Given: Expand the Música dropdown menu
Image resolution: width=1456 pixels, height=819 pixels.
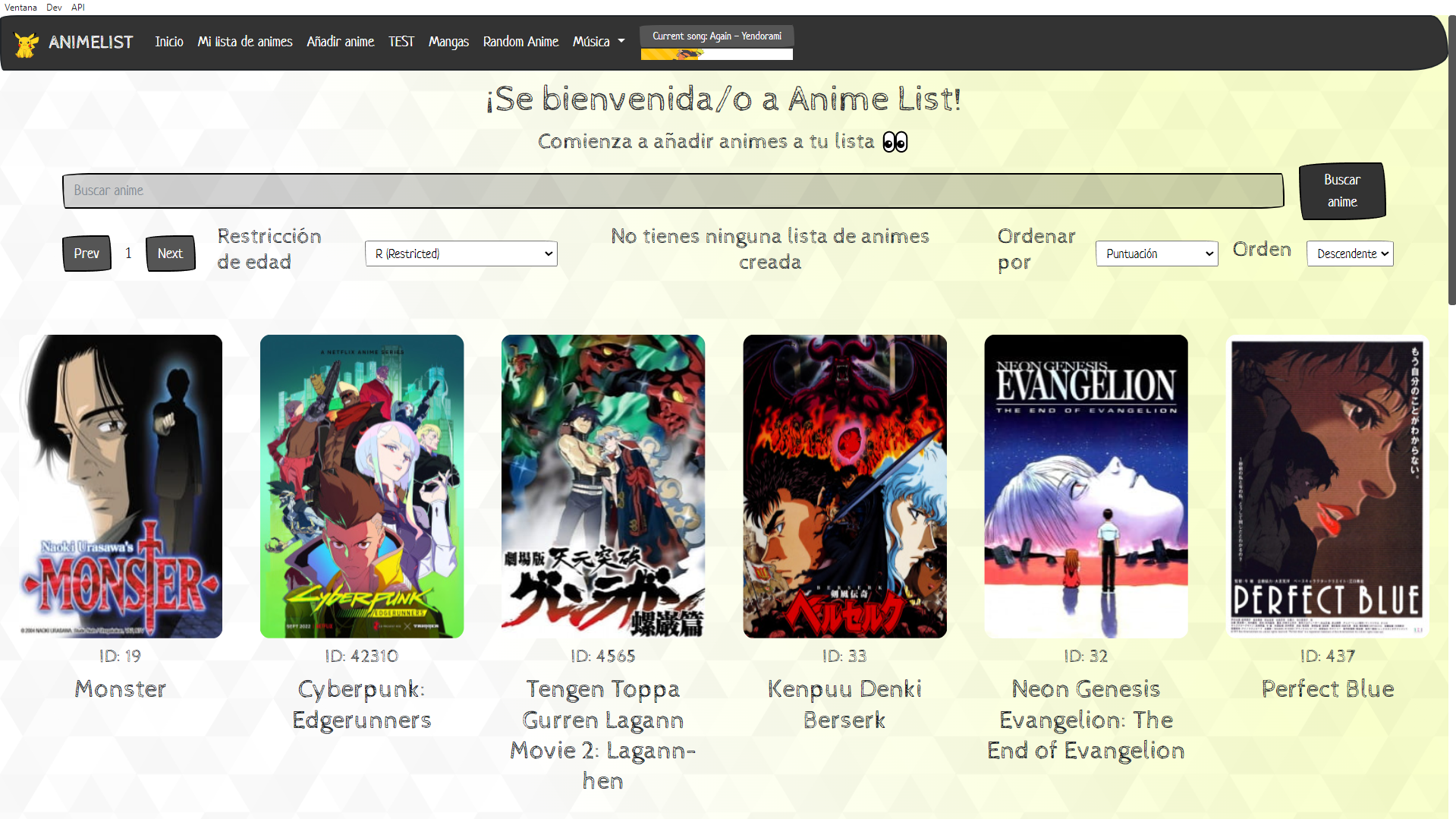Looking at the screenshot, I should pyautogui.click(x=599, y=42).
